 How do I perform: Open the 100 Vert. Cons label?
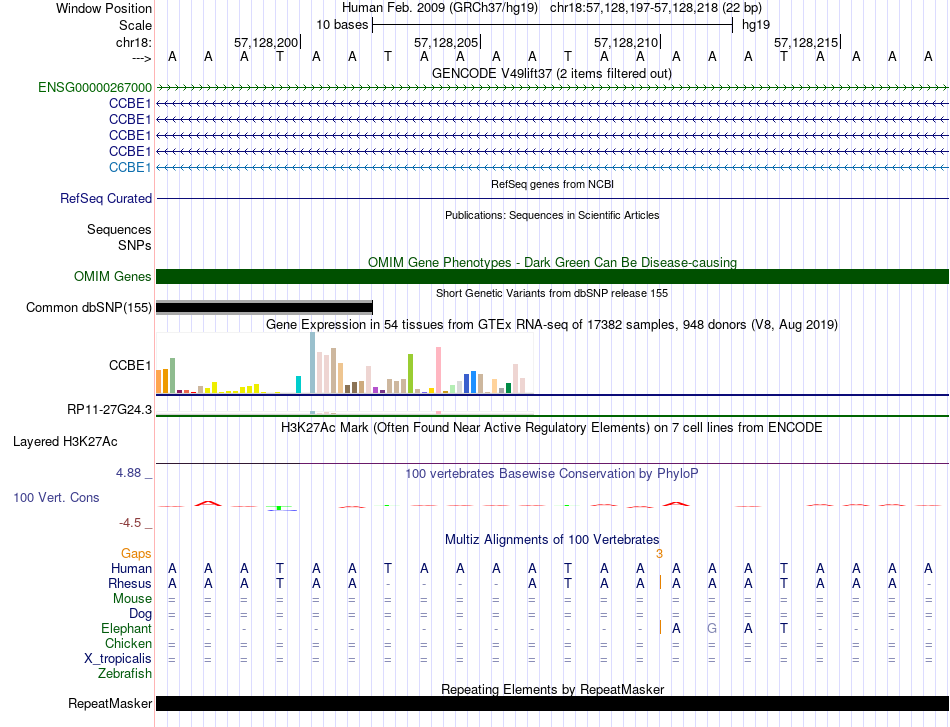tap(56, 497)
